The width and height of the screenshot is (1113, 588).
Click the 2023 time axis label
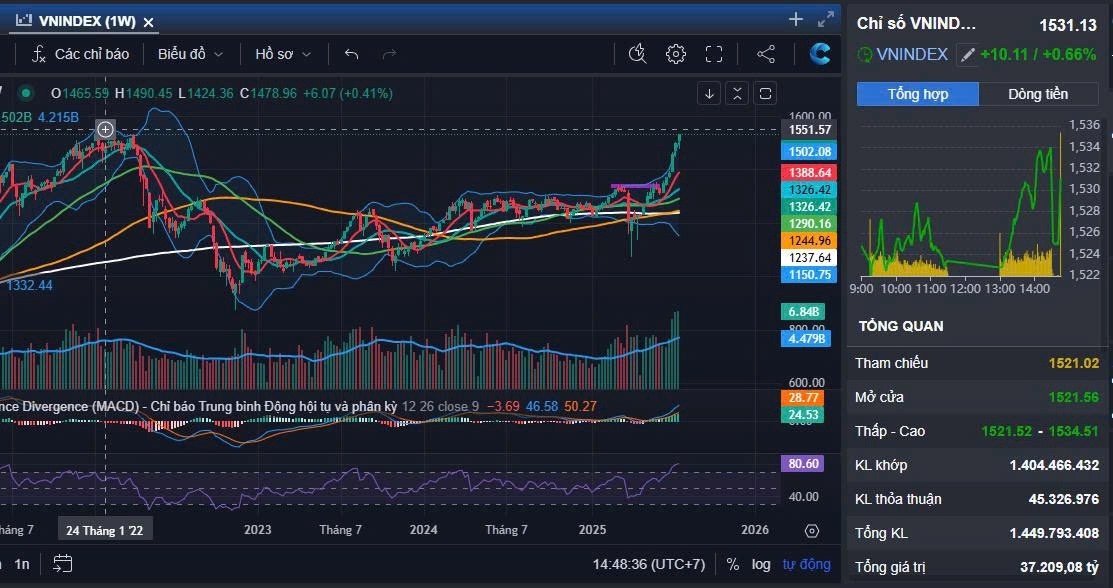click(x=257, y=530)
